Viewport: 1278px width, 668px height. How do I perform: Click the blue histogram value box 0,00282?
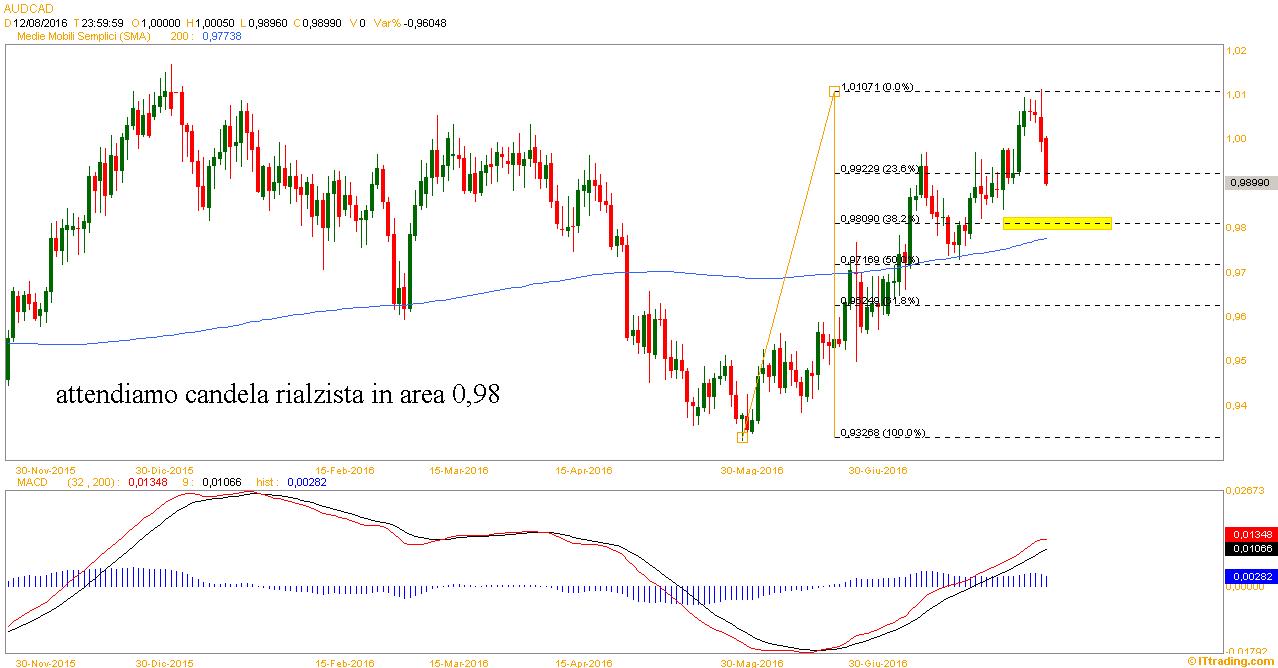1250,577
